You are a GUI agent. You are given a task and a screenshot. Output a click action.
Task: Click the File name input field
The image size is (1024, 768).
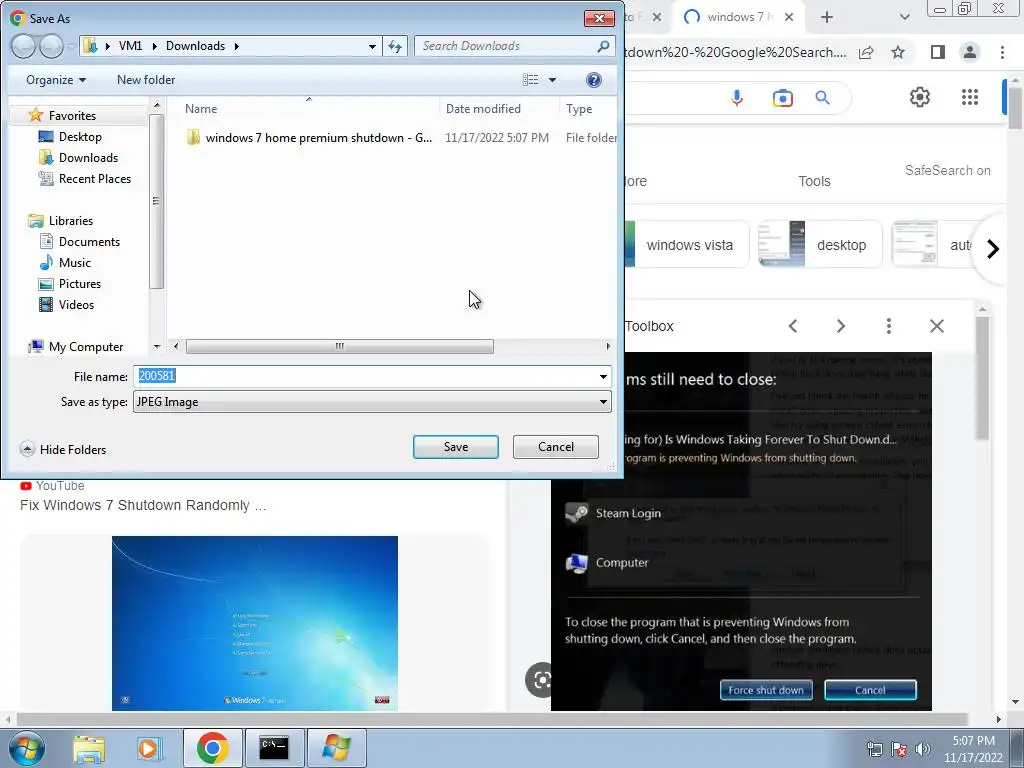point(366,376)
